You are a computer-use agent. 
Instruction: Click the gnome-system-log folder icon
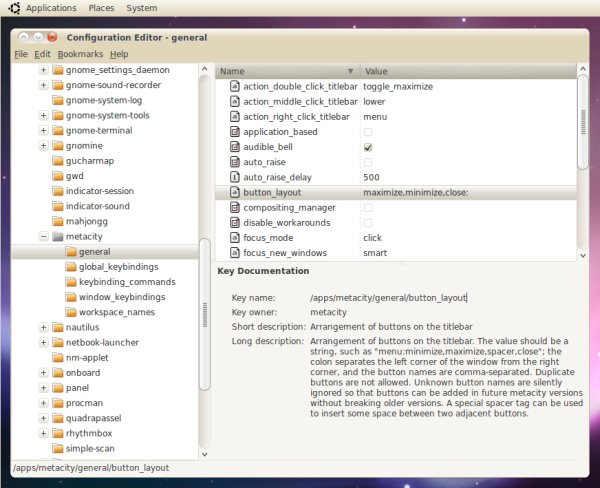point(58,100)
